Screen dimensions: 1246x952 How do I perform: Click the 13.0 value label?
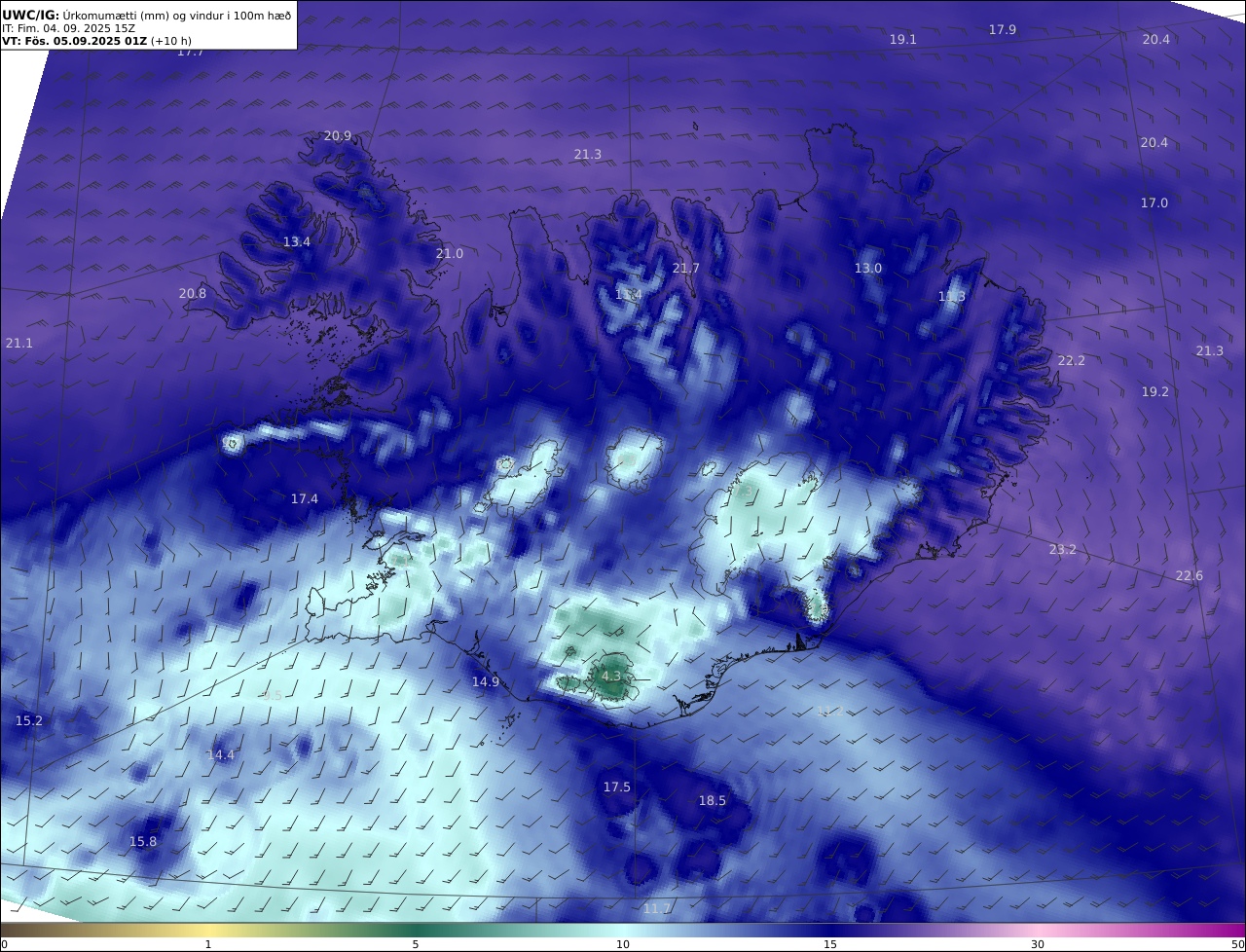click(868, 269)
